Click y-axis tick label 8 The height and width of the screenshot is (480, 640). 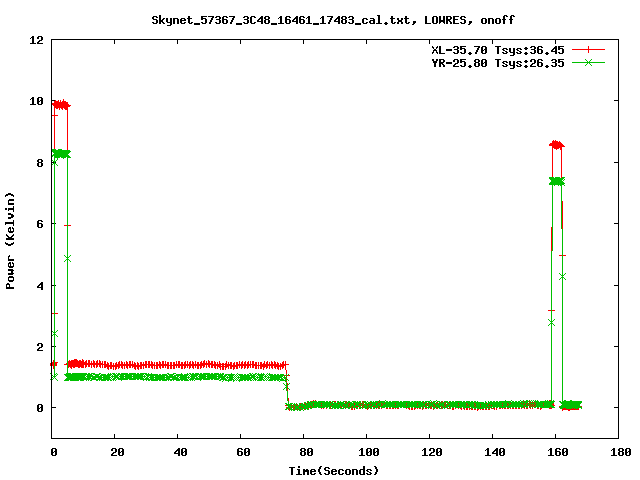[x=40, y=163]
